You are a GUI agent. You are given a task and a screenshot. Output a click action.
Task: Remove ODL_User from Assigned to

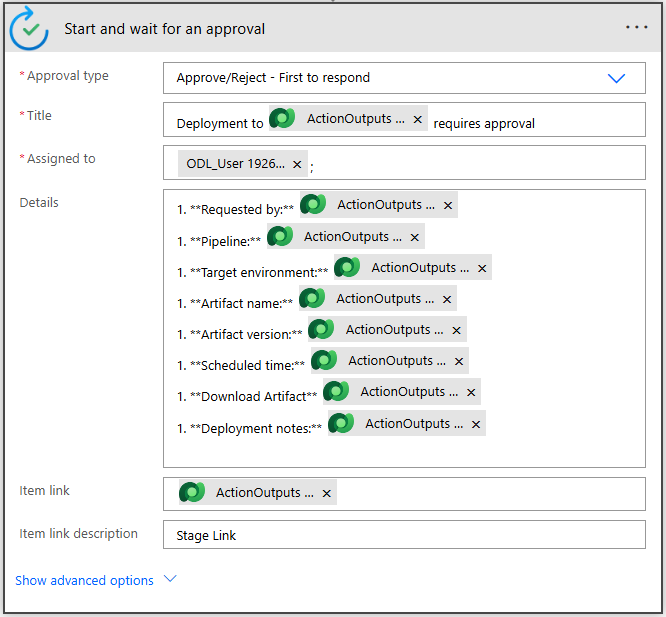tap(297, 164)
